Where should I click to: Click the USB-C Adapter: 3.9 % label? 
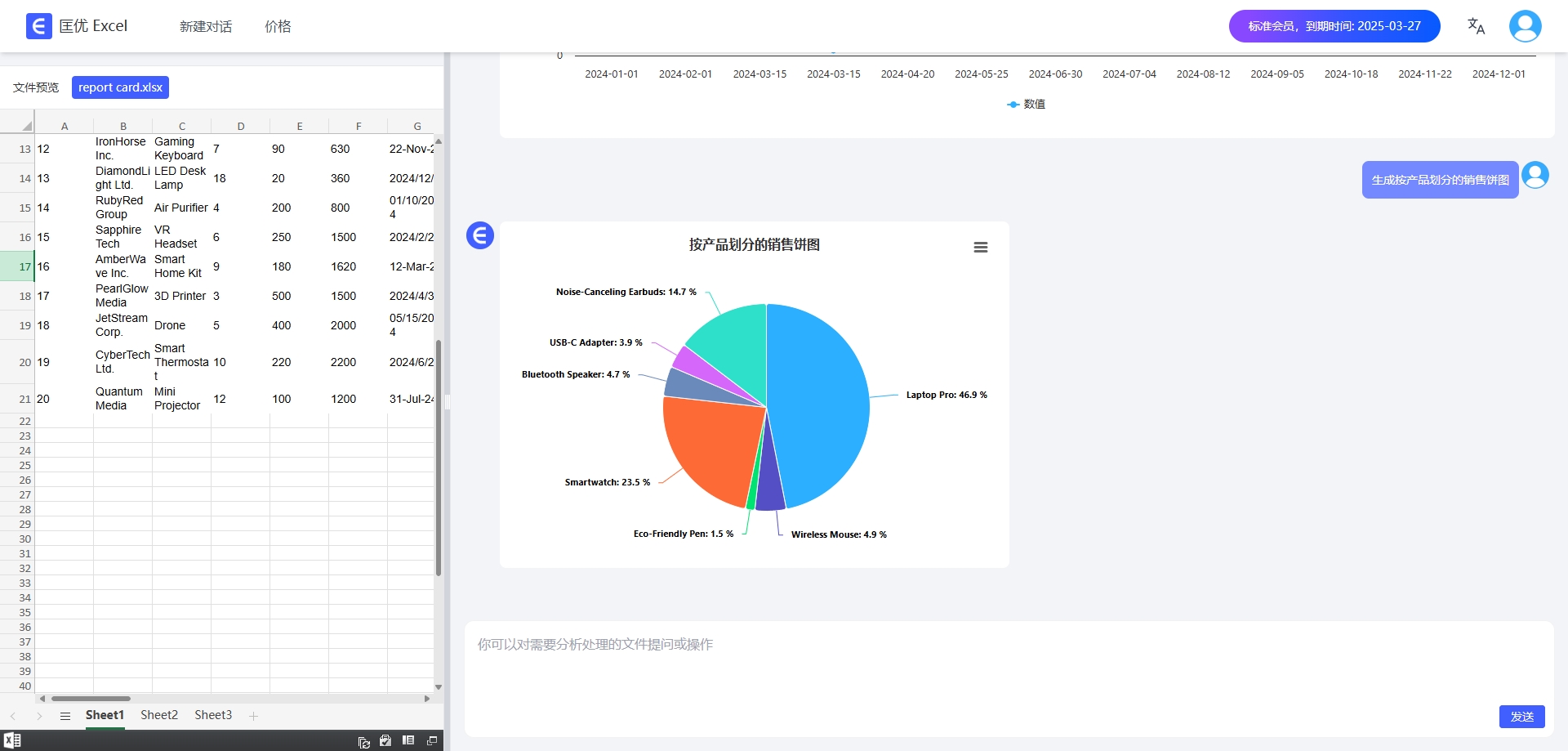pyautogui.click(x=596, y=342)
